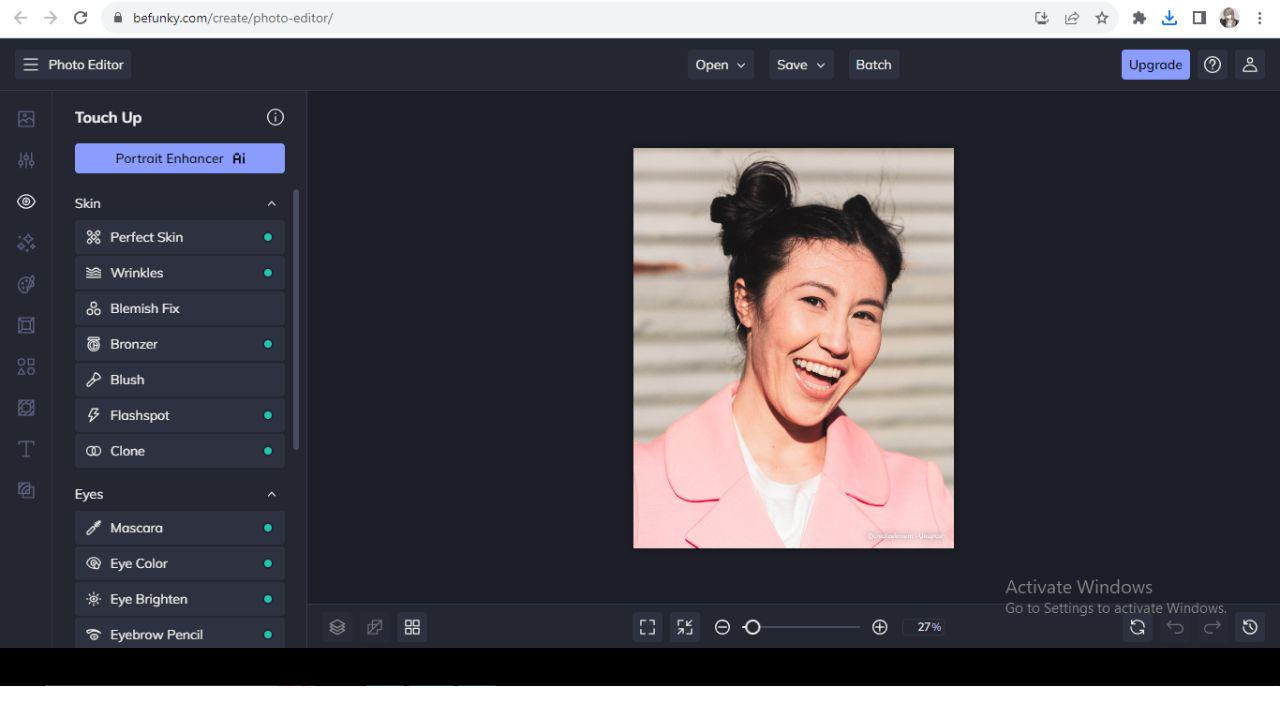This screenshot has width=1280, height=720.
Task: Open the Save dropdown menu
Action: pos(801,65)
